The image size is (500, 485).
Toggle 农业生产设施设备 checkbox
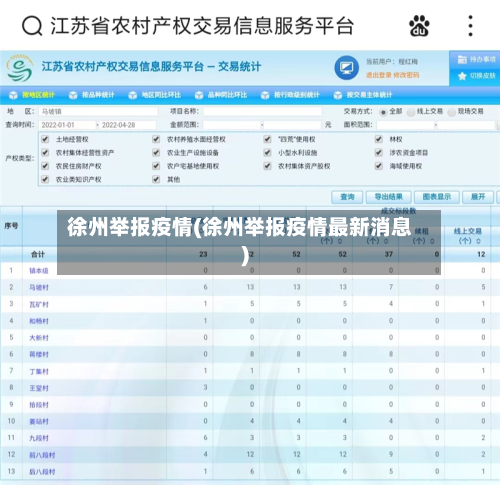[156, 152]
